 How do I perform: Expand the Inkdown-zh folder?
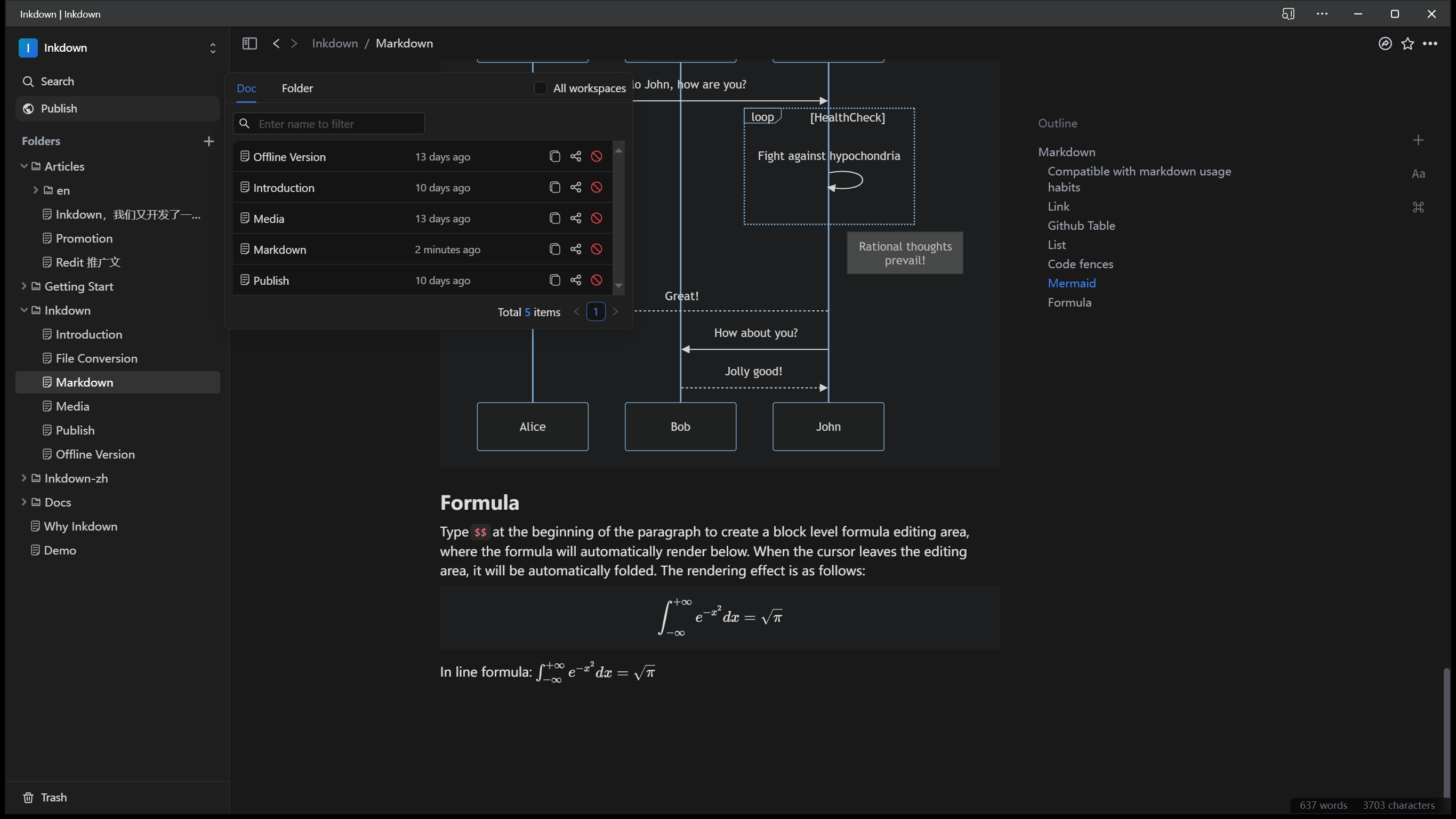coord(24,478)
